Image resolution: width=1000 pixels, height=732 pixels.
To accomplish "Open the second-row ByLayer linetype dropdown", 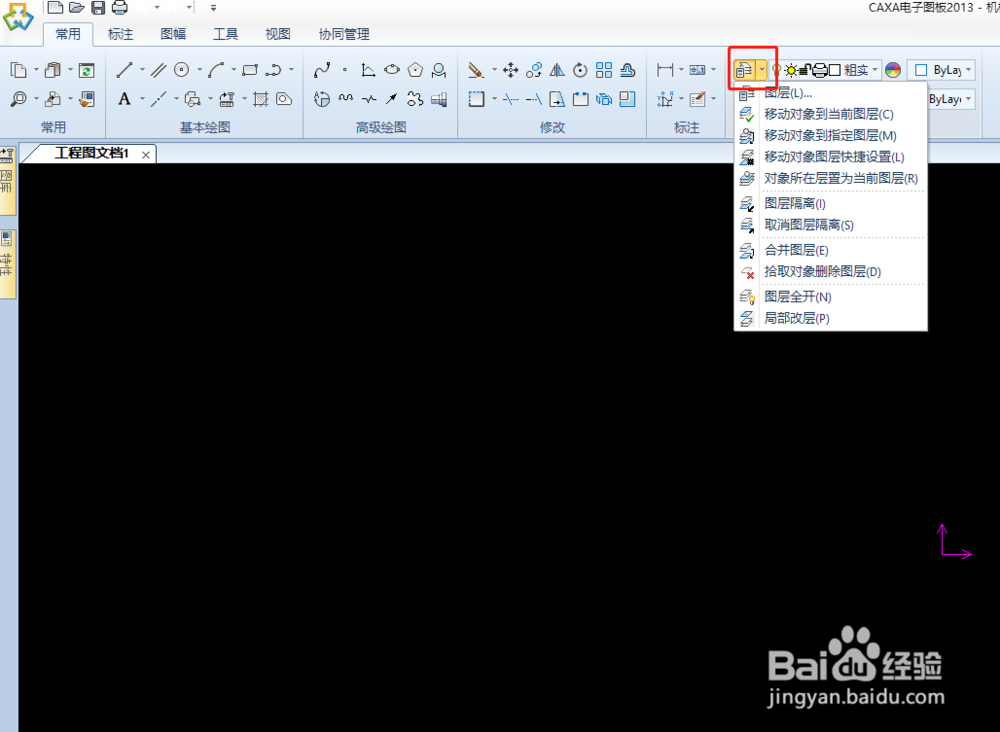I will click(x=951, y=99).
